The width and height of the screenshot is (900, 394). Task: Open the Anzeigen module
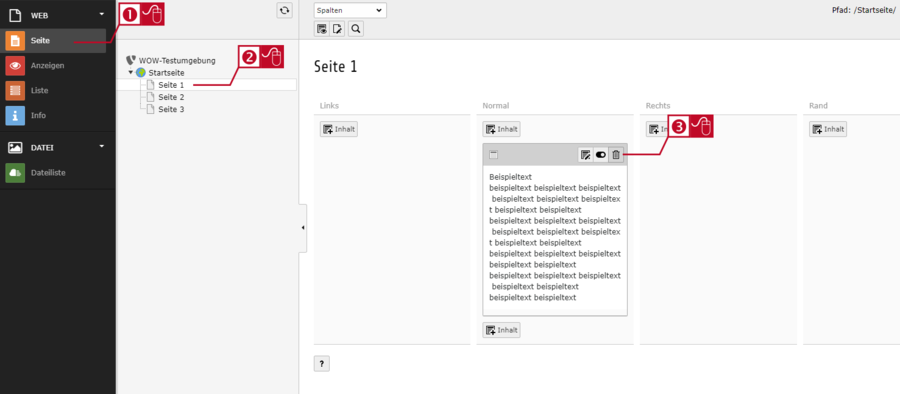(53, 65)
